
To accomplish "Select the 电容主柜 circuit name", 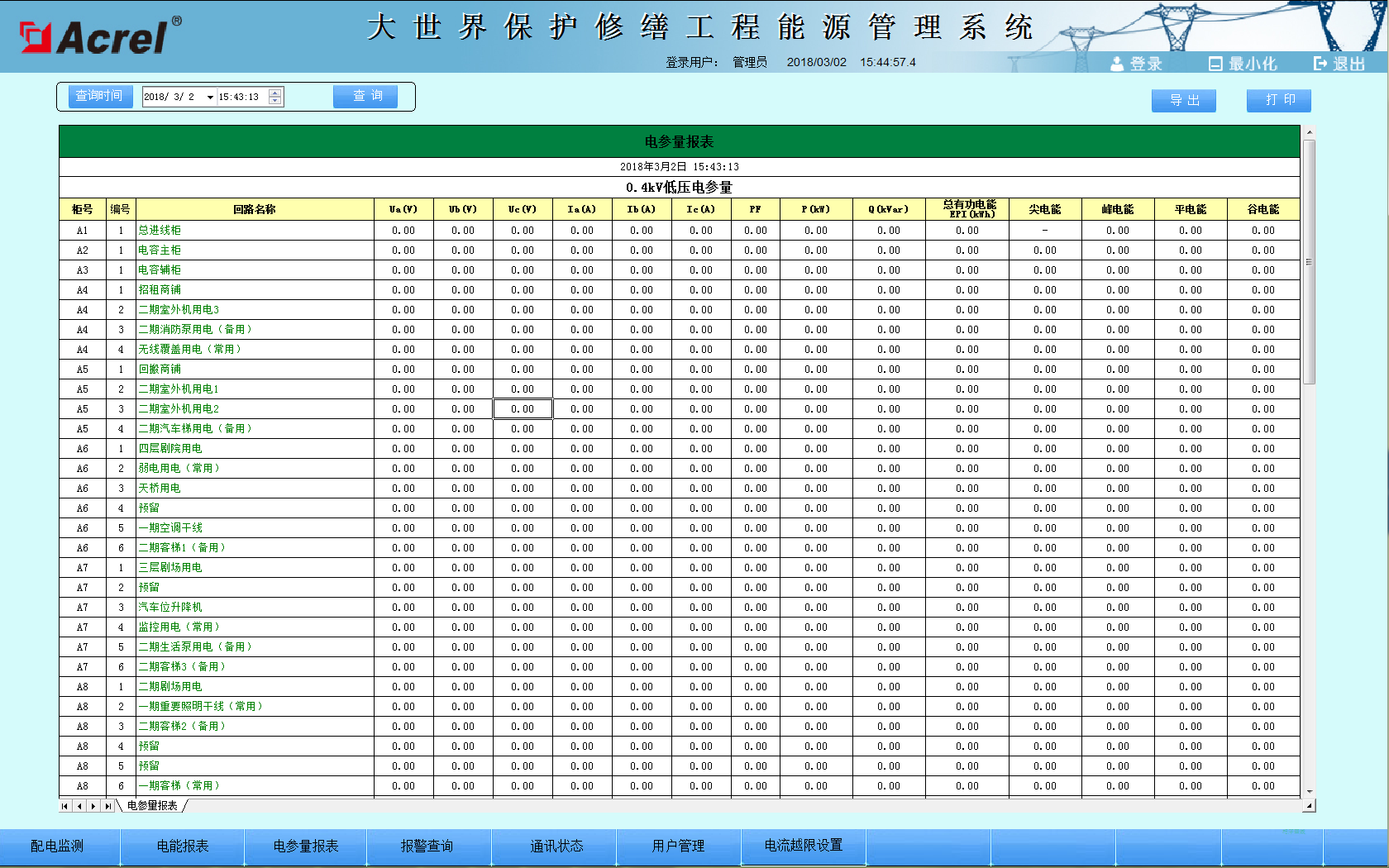I will (x=160, y=250).
